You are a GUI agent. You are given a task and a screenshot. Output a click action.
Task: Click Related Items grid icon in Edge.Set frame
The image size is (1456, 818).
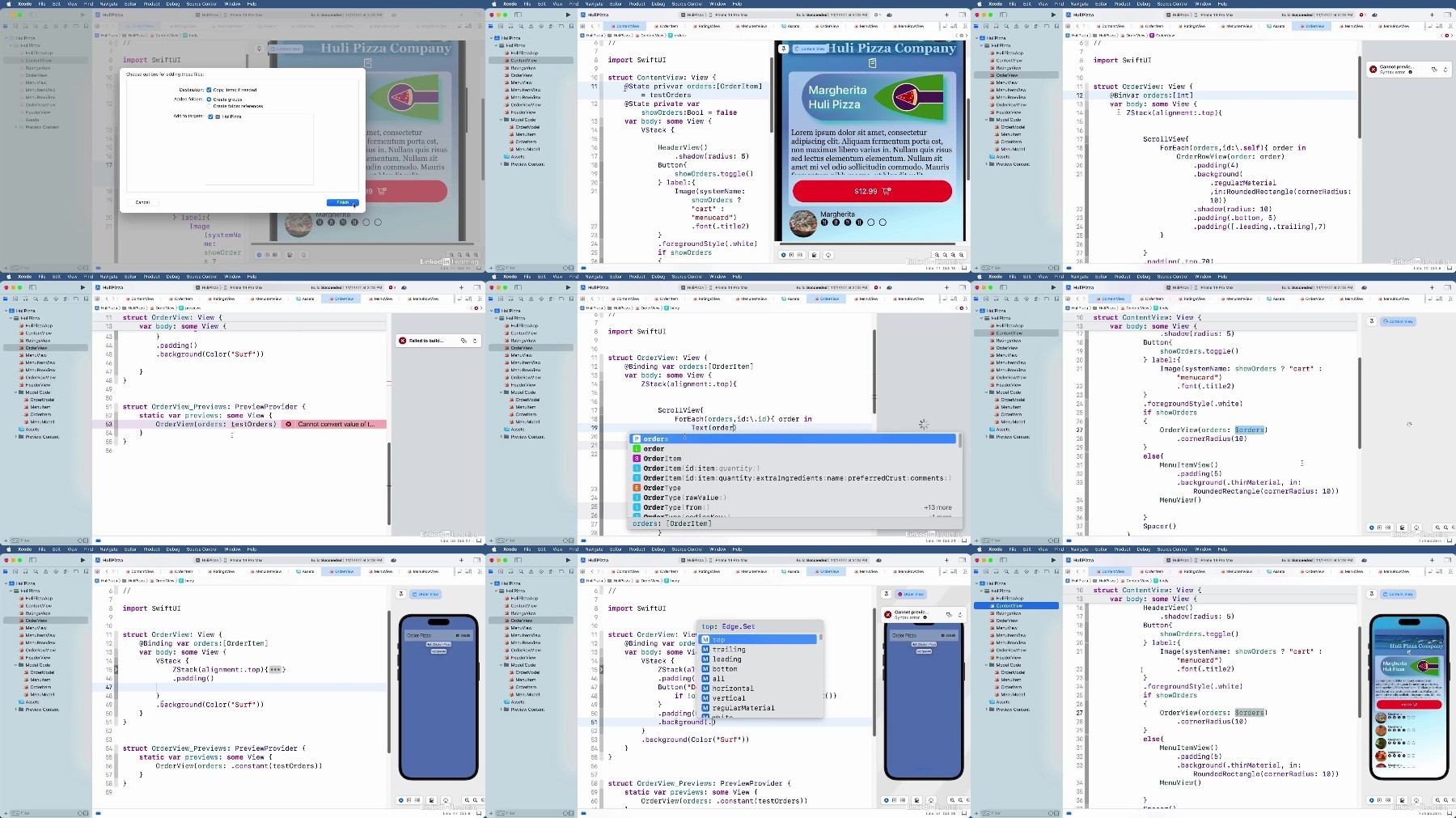tap(583, 571)
